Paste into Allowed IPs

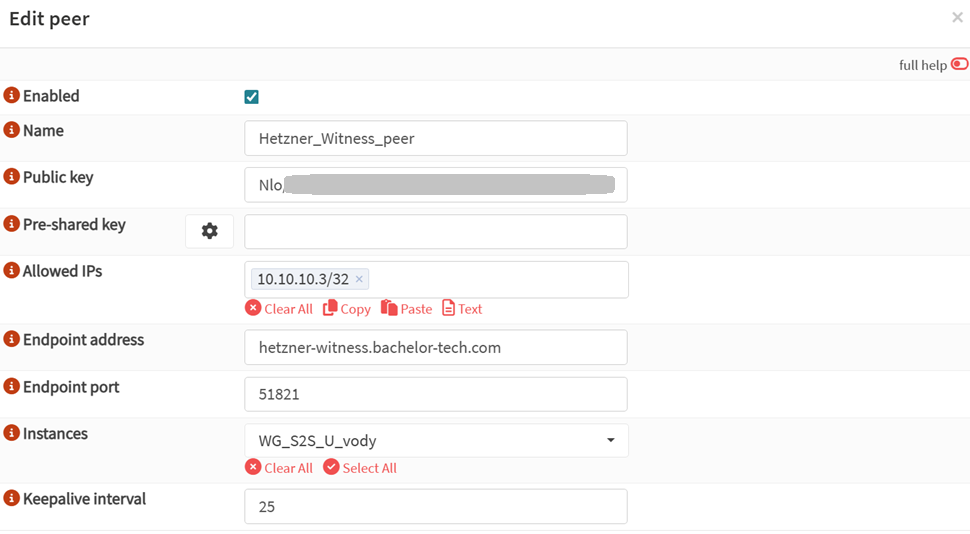406,309
